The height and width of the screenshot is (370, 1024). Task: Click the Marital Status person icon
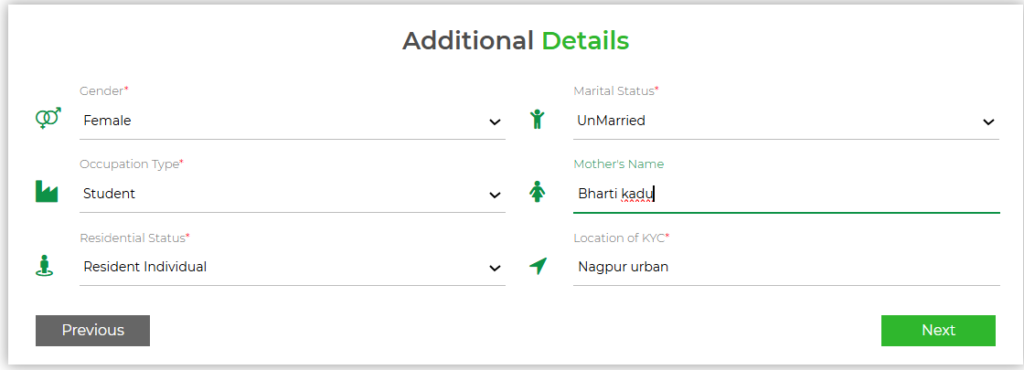[537, 119]
